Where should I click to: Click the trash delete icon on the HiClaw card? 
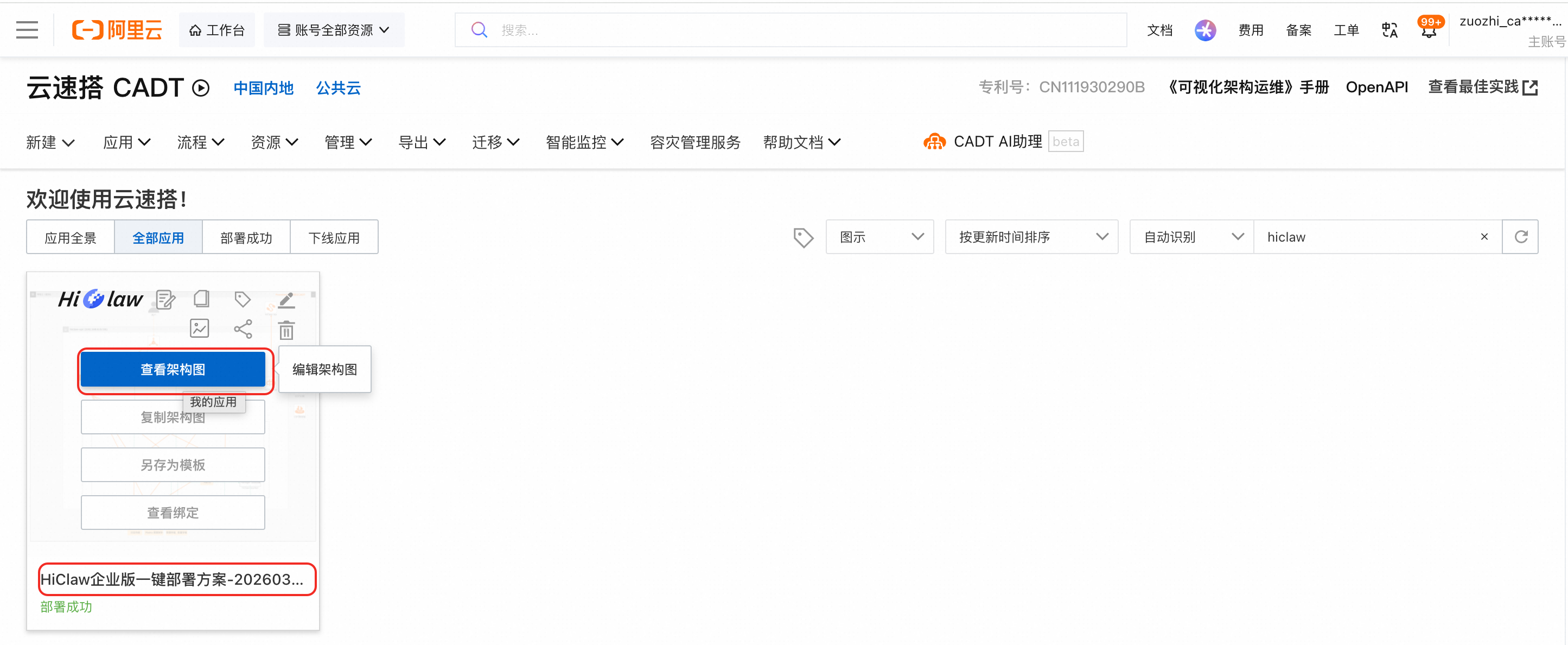(x=286, y=330)
